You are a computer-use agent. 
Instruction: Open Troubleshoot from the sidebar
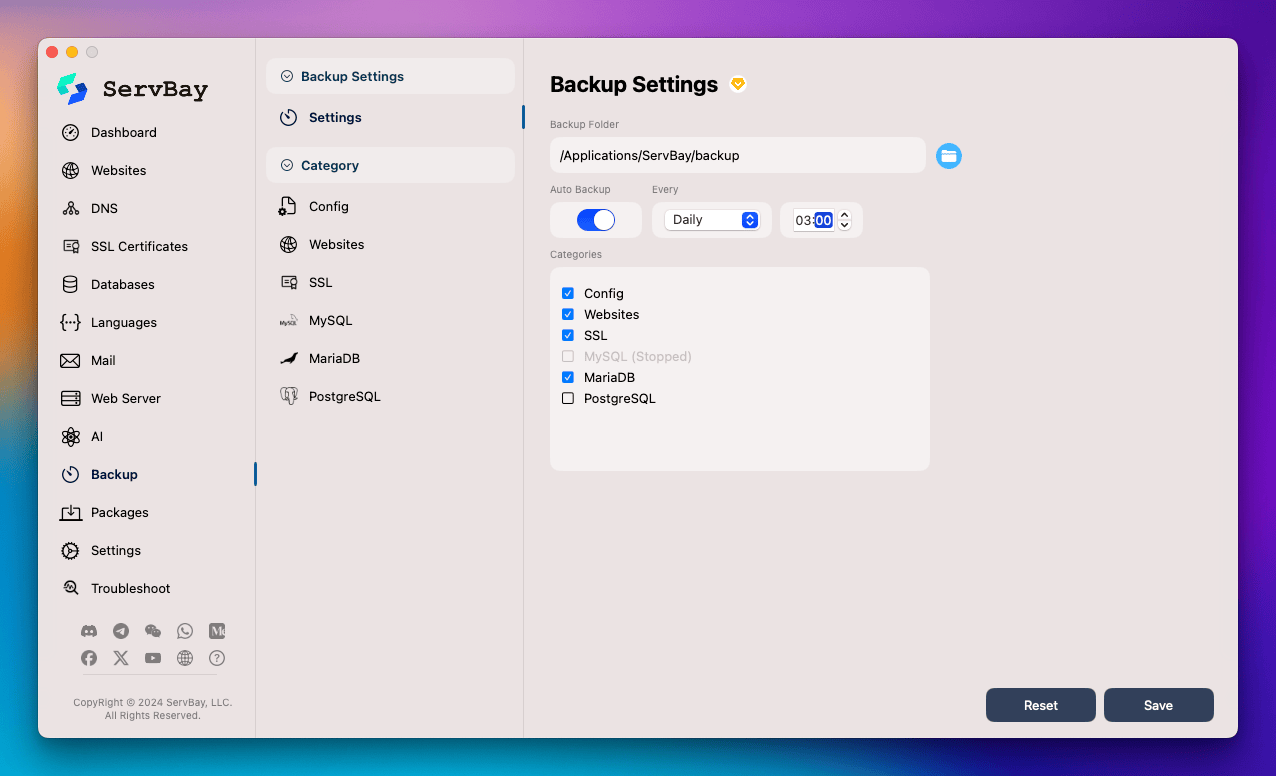pyautogui.click(x=128, y=588)
